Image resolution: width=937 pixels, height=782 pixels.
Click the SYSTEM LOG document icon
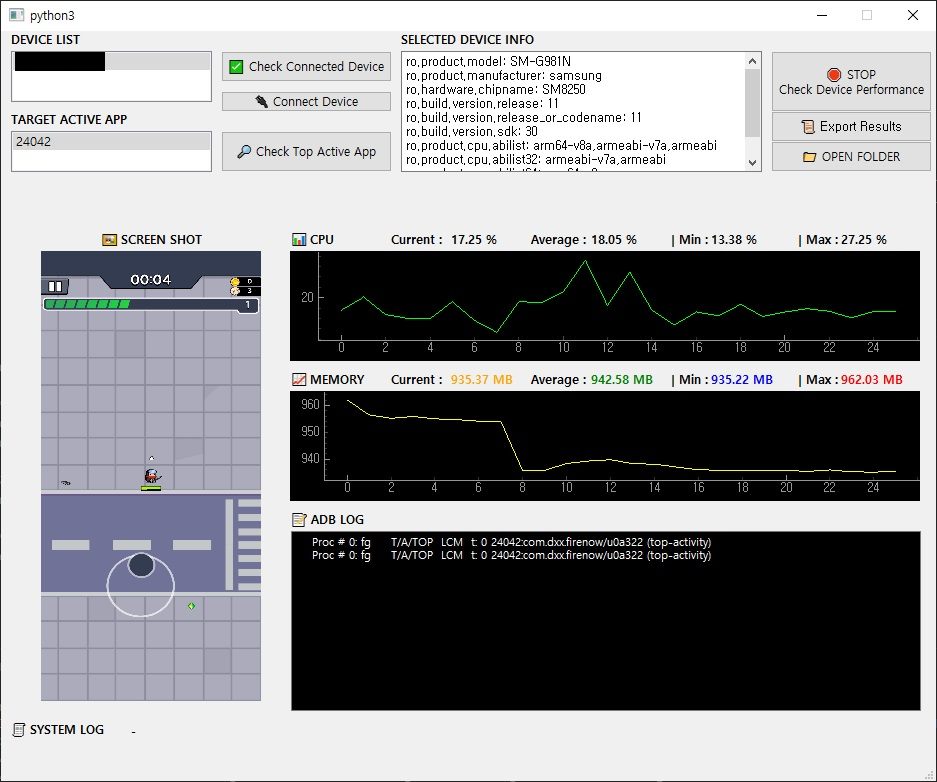[x=19, y=729]
